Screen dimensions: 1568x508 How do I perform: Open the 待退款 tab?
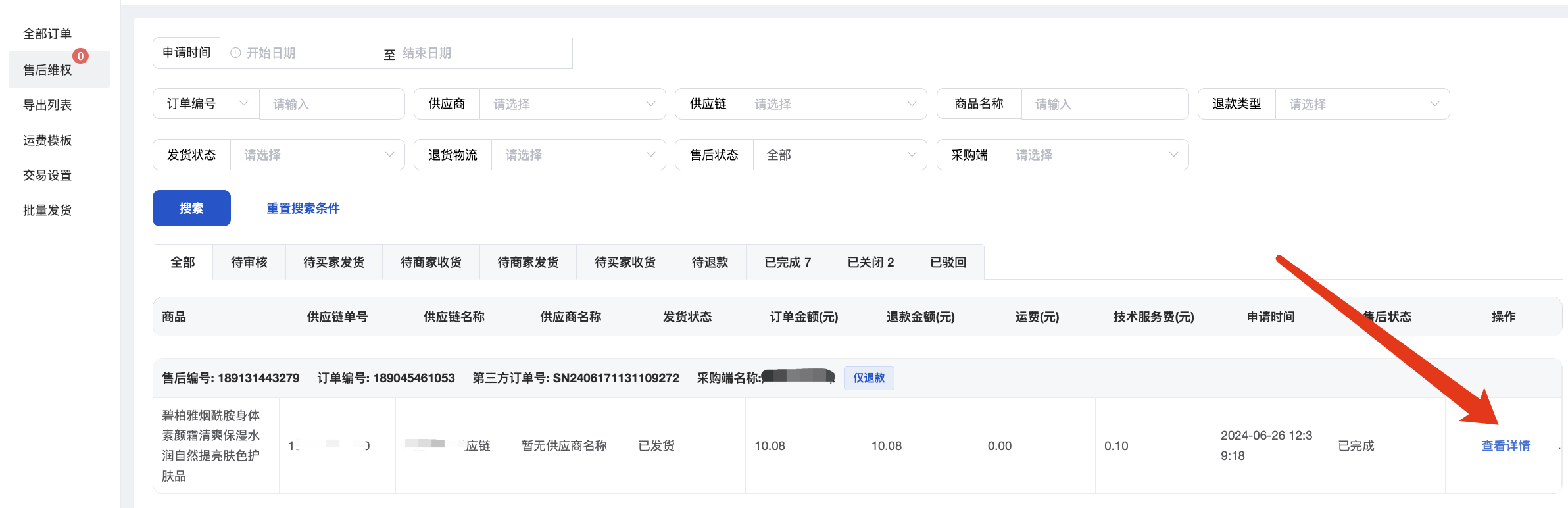(x=710, y=263)
